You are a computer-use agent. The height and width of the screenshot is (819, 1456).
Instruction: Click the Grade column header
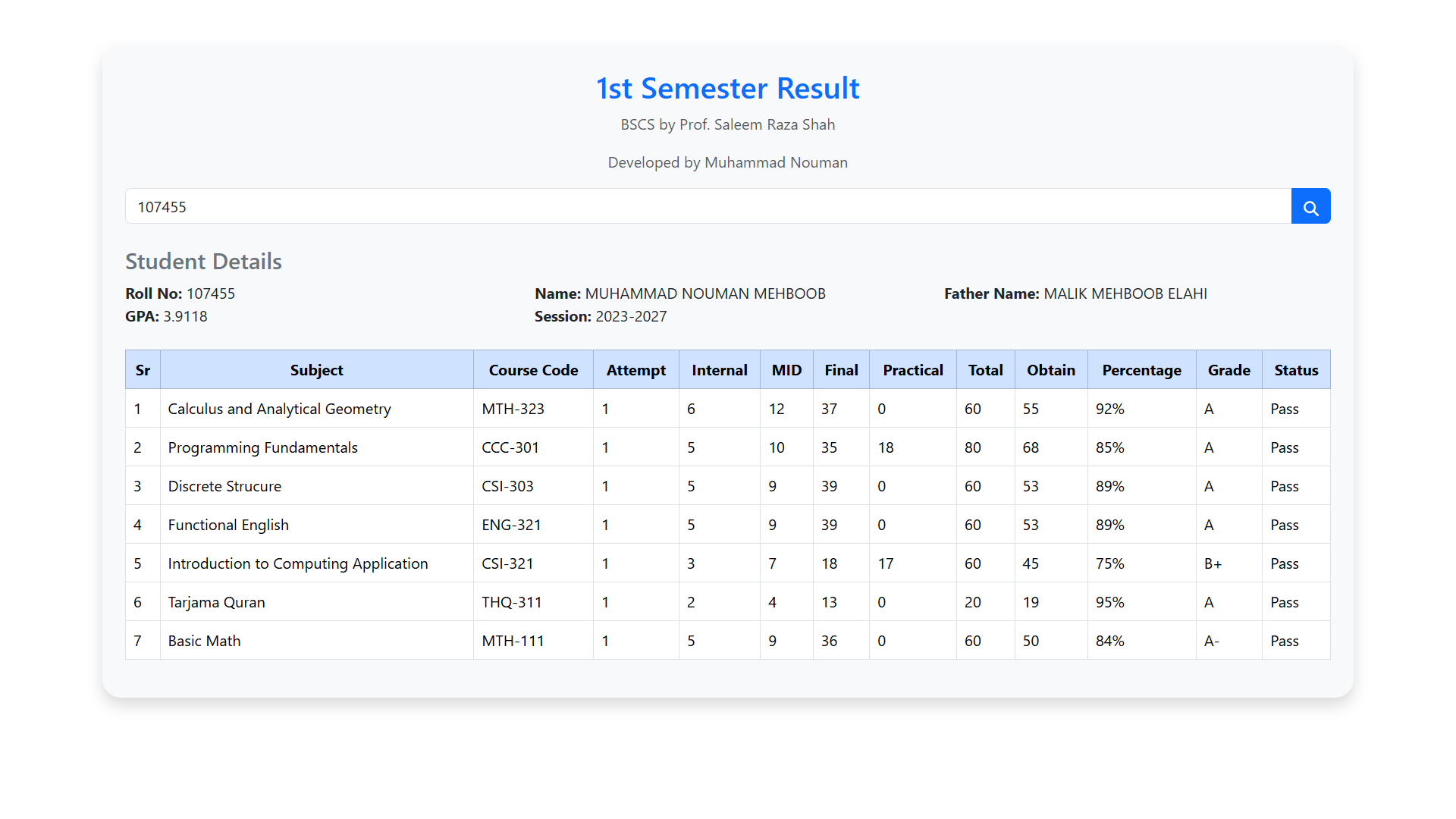[x=1228, y=370]
